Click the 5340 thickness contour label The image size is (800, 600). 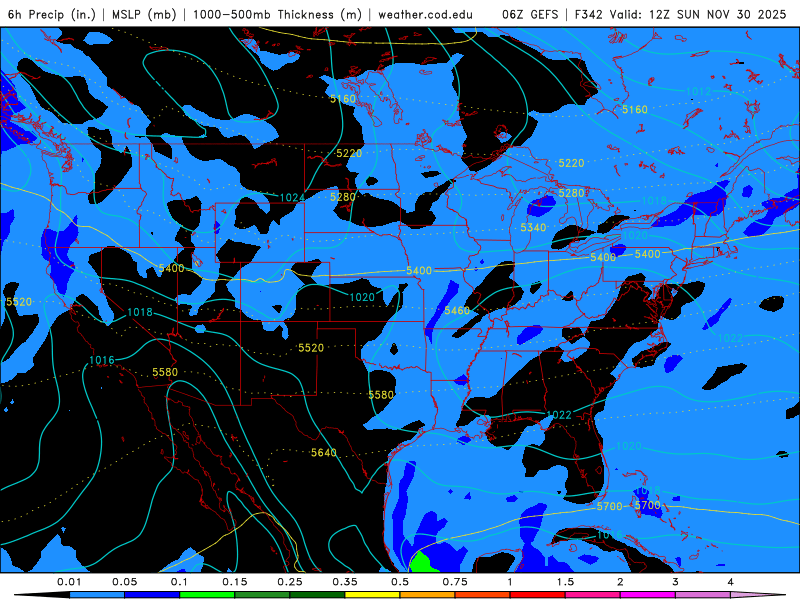(x=533, y=228)
